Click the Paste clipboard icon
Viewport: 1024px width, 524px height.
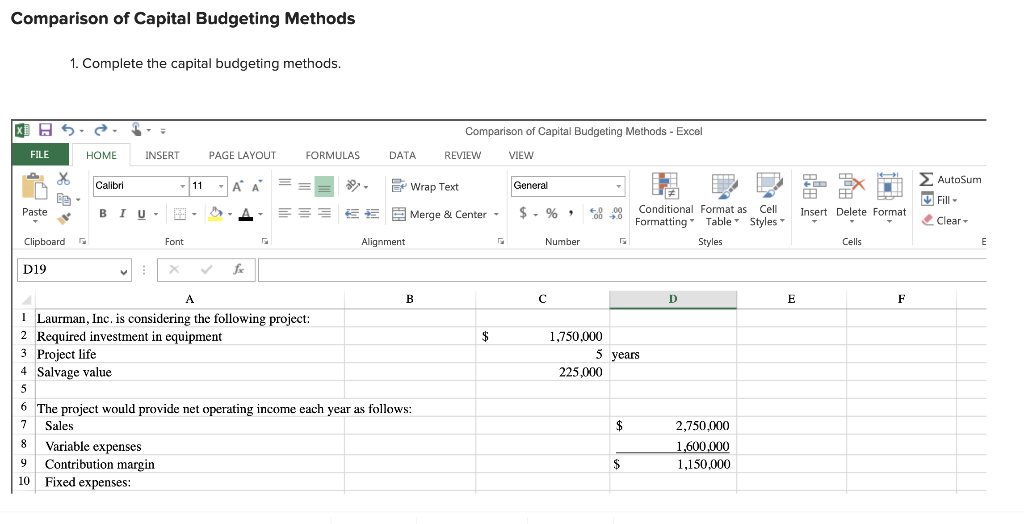(34, 186)
